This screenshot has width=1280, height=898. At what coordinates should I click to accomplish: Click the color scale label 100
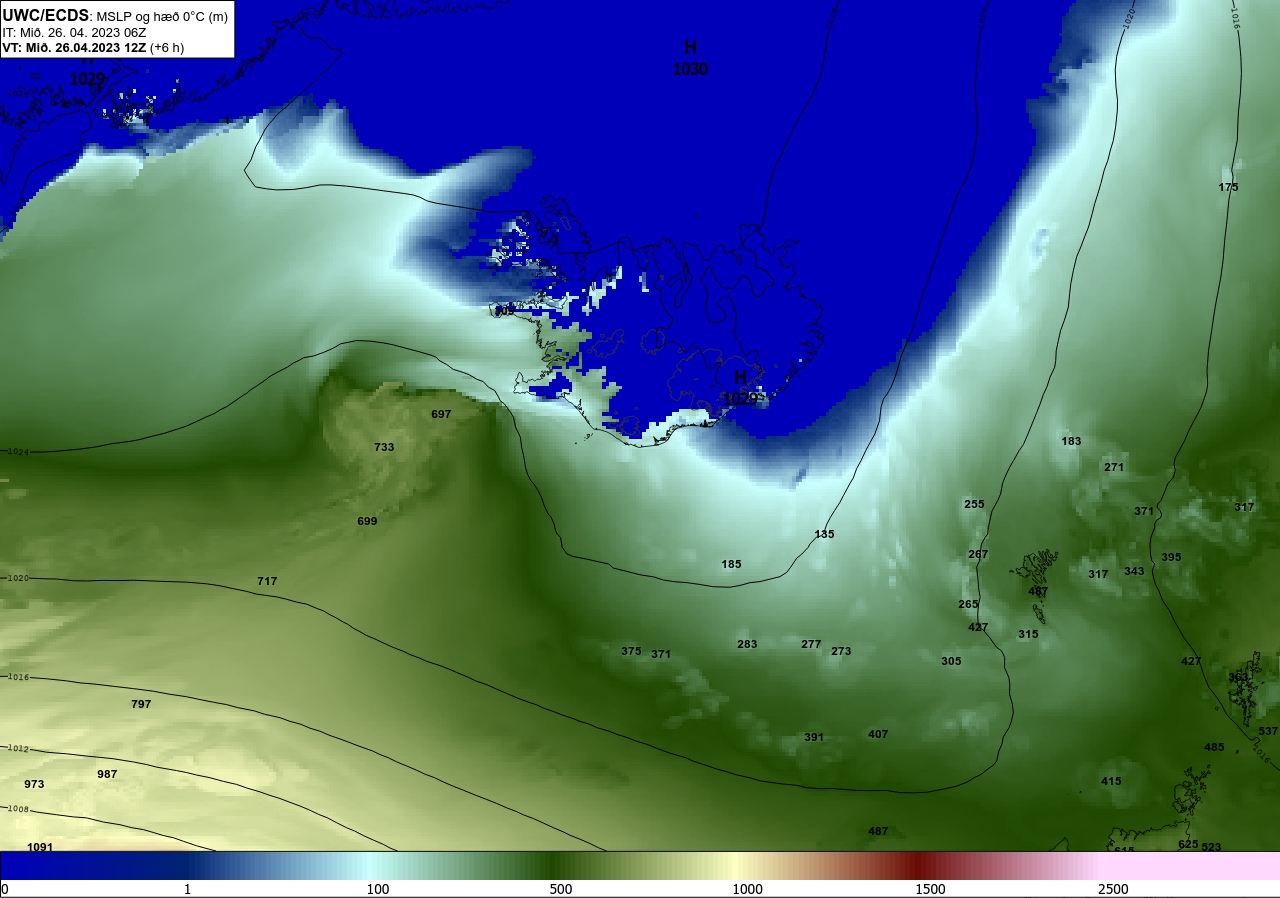pyautogui.click(x=377, y=889)
